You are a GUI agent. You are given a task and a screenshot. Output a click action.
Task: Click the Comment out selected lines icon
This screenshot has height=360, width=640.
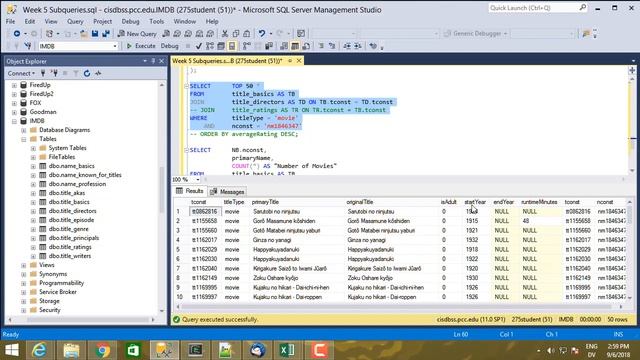(321, 46)
